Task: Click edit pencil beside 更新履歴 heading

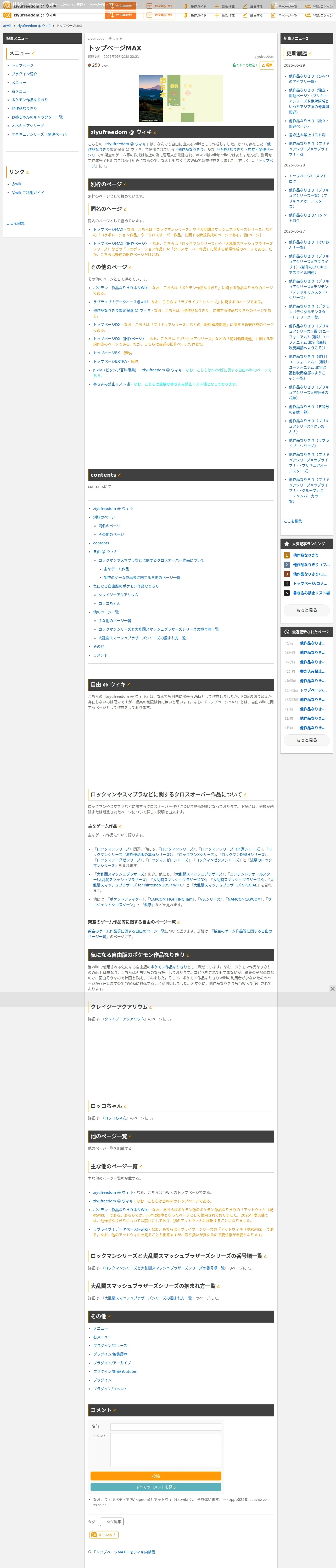Action: [310, 54]
